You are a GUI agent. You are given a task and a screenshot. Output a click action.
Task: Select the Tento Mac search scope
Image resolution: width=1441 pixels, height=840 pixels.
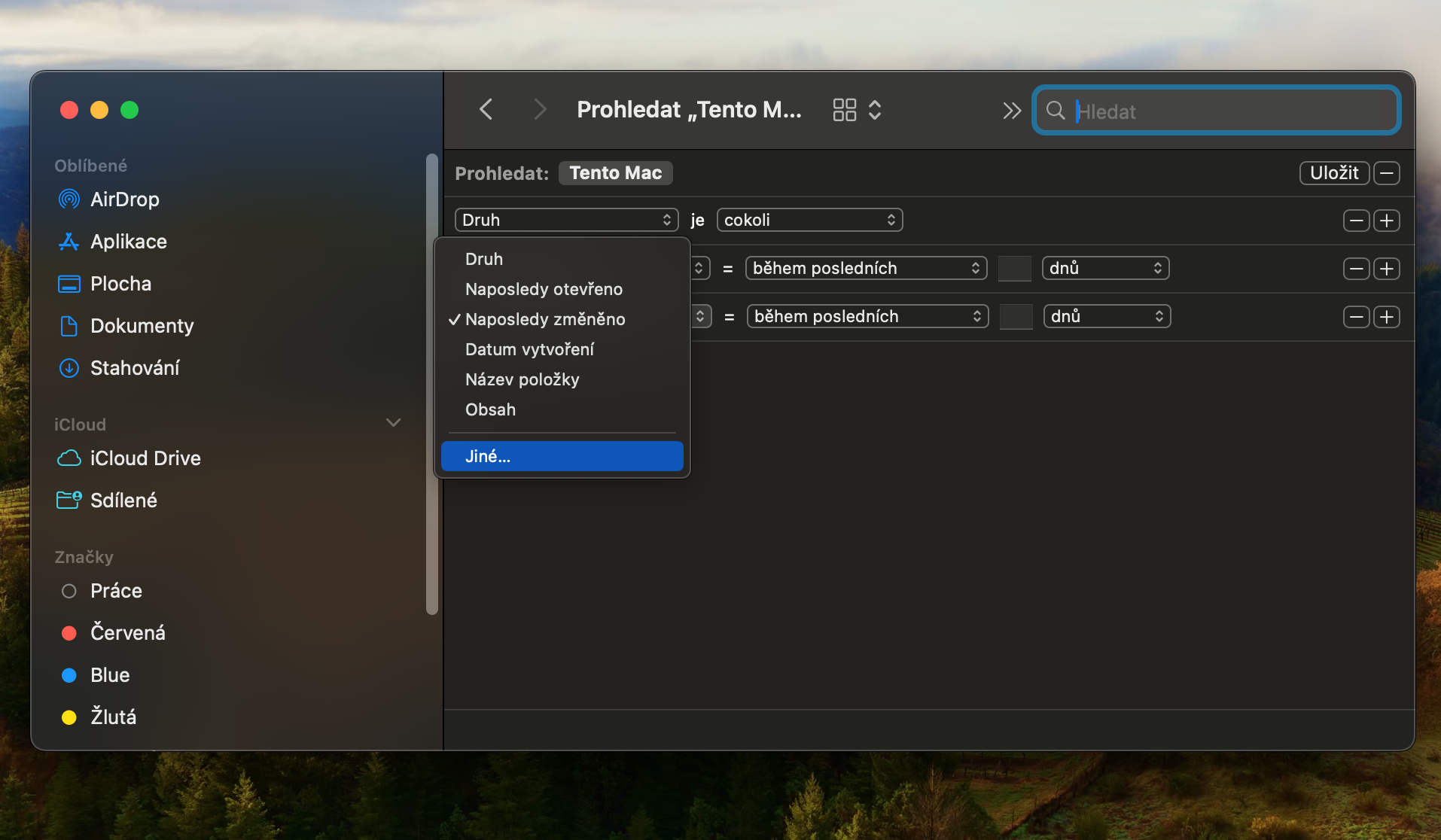[x=616, y=173]
